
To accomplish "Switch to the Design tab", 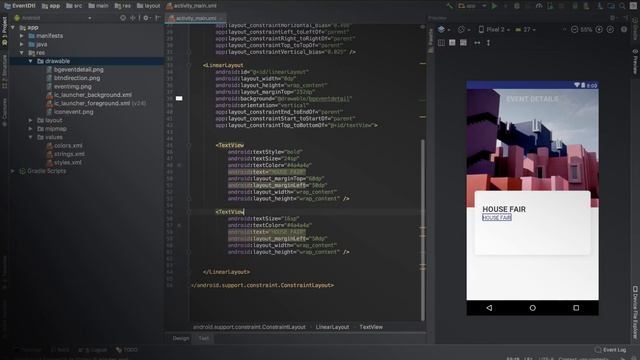I will point(180,338).
